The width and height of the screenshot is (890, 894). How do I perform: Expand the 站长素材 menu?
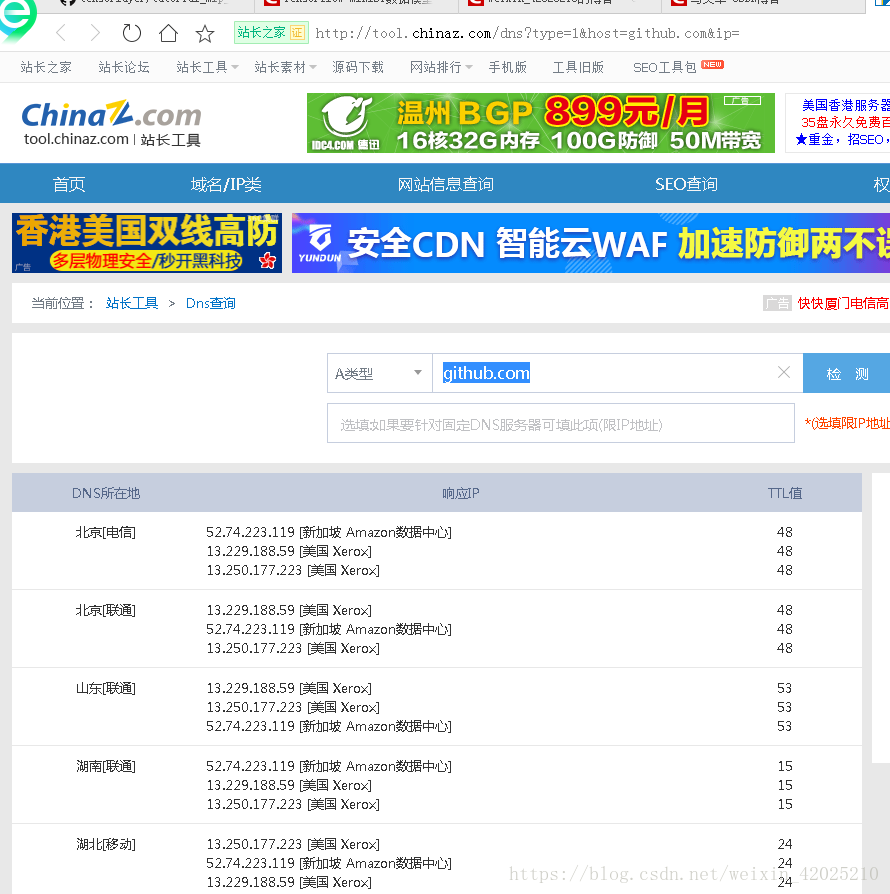point(285,67)
